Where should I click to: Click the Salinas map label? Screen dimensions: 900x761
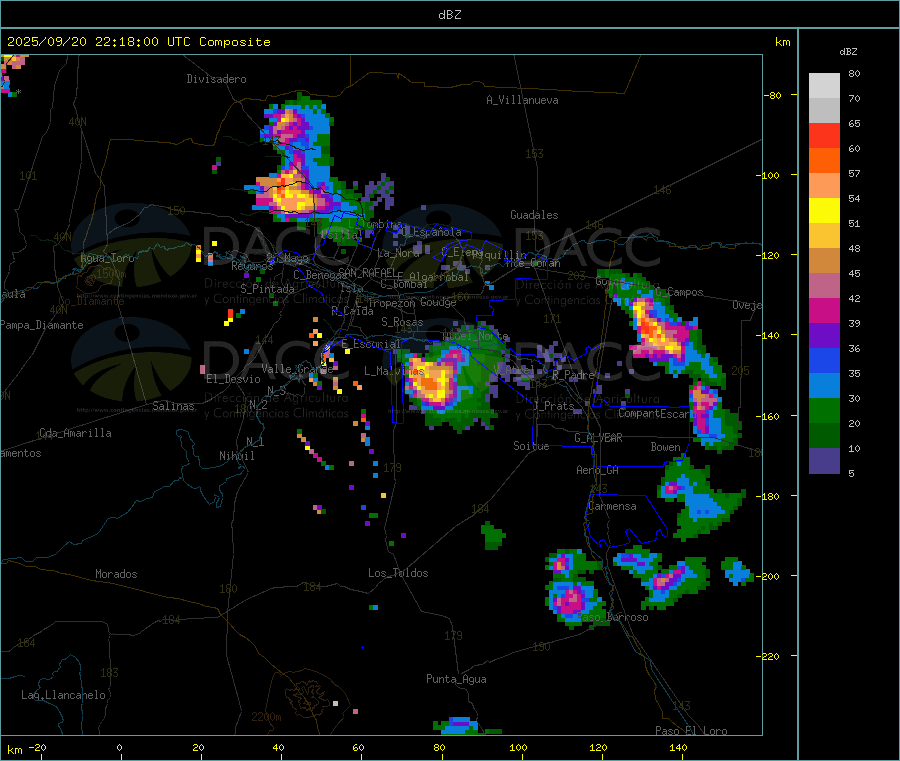coord(173,406)
